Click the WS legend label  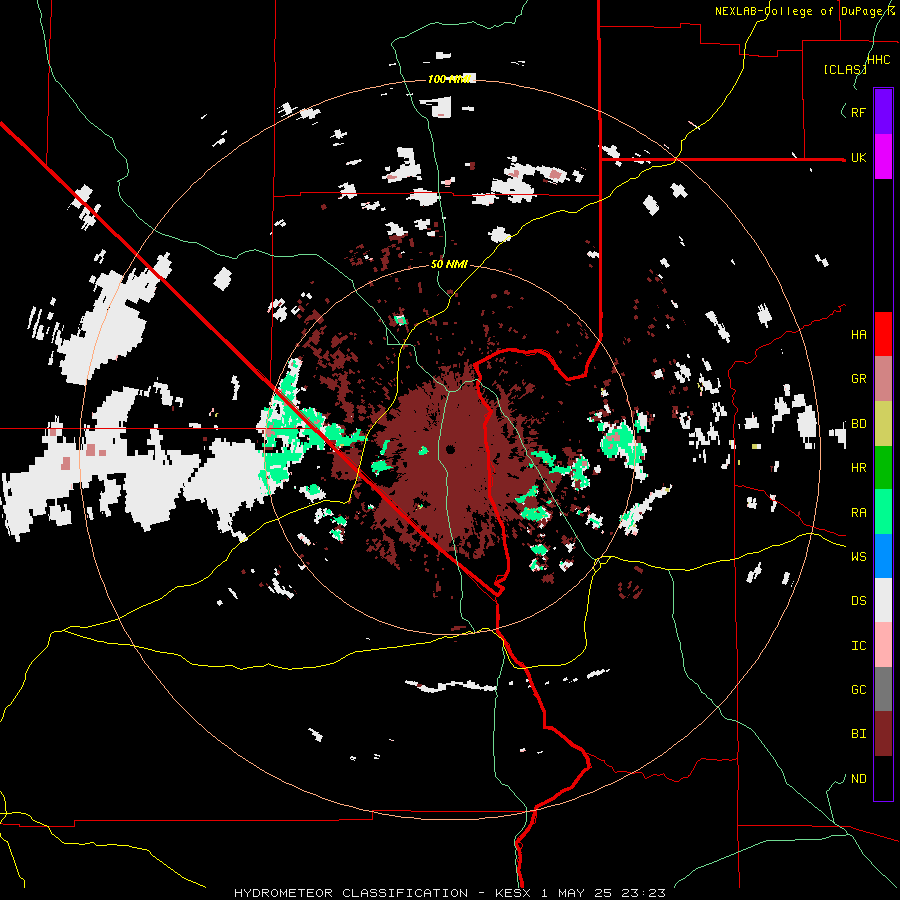858,557
